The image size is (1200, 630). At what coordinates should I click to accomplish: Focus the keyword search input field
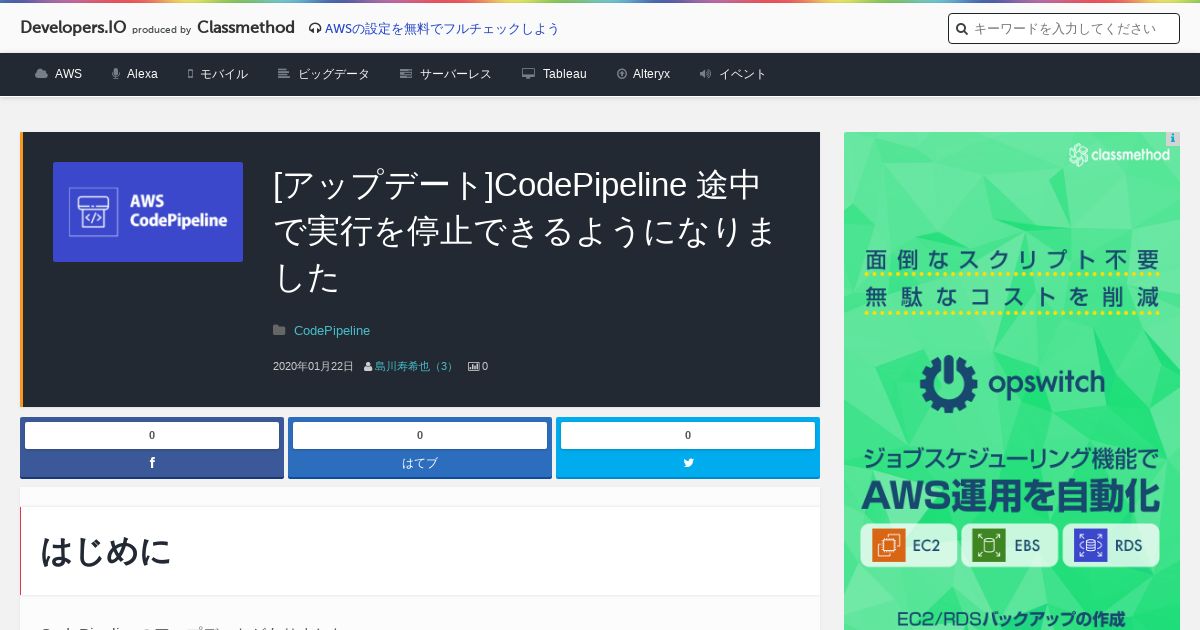tap(1064, 29)
